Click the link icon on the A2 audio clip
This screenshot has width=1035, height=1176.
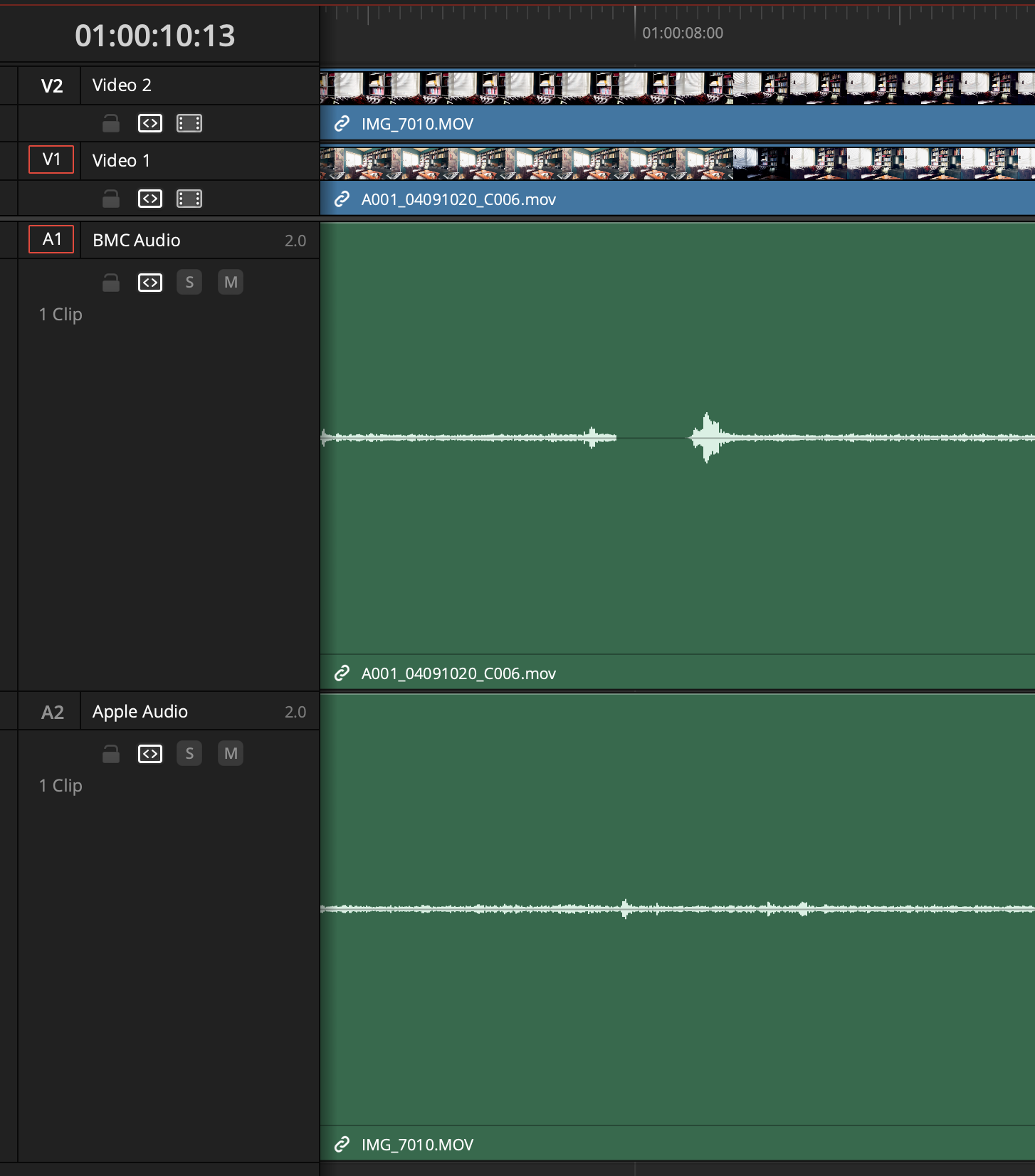pyautogui.click(x=342, y=1144)
